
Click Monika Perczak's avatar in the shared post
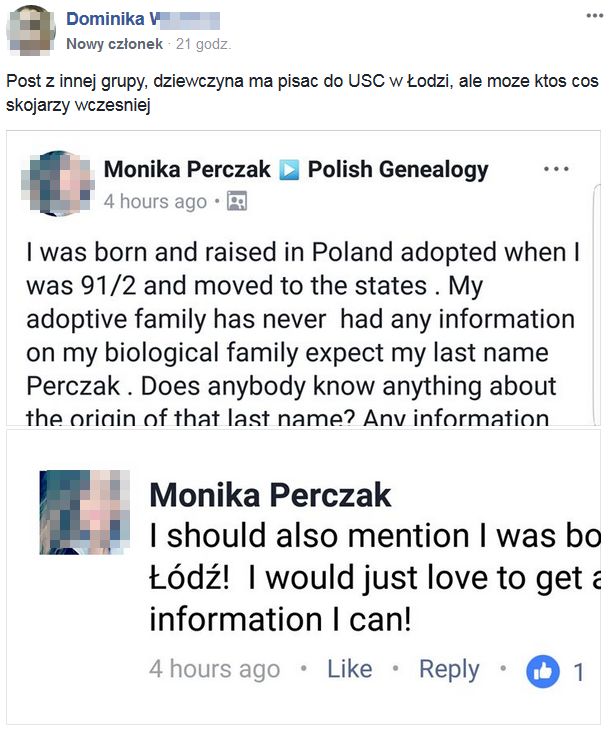coord(60,184)
